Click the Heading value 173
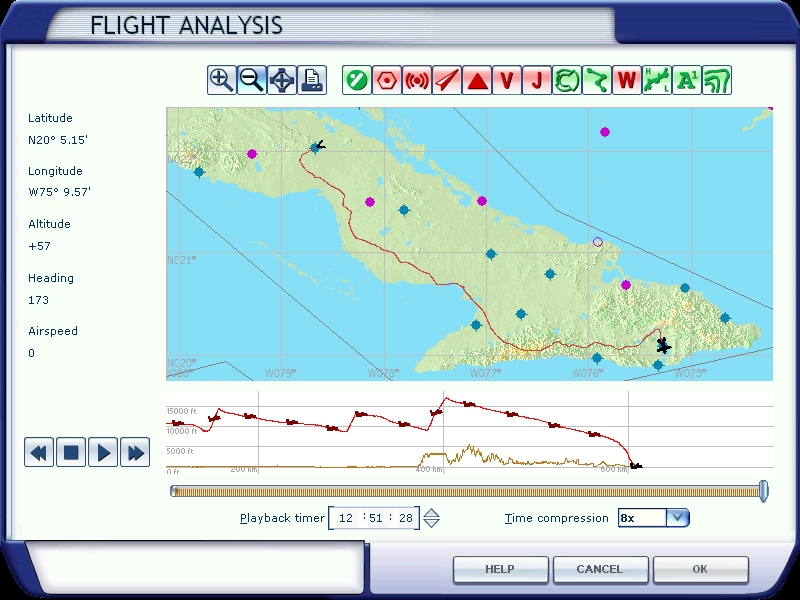800x600 pixels. [x=38, y=300]
